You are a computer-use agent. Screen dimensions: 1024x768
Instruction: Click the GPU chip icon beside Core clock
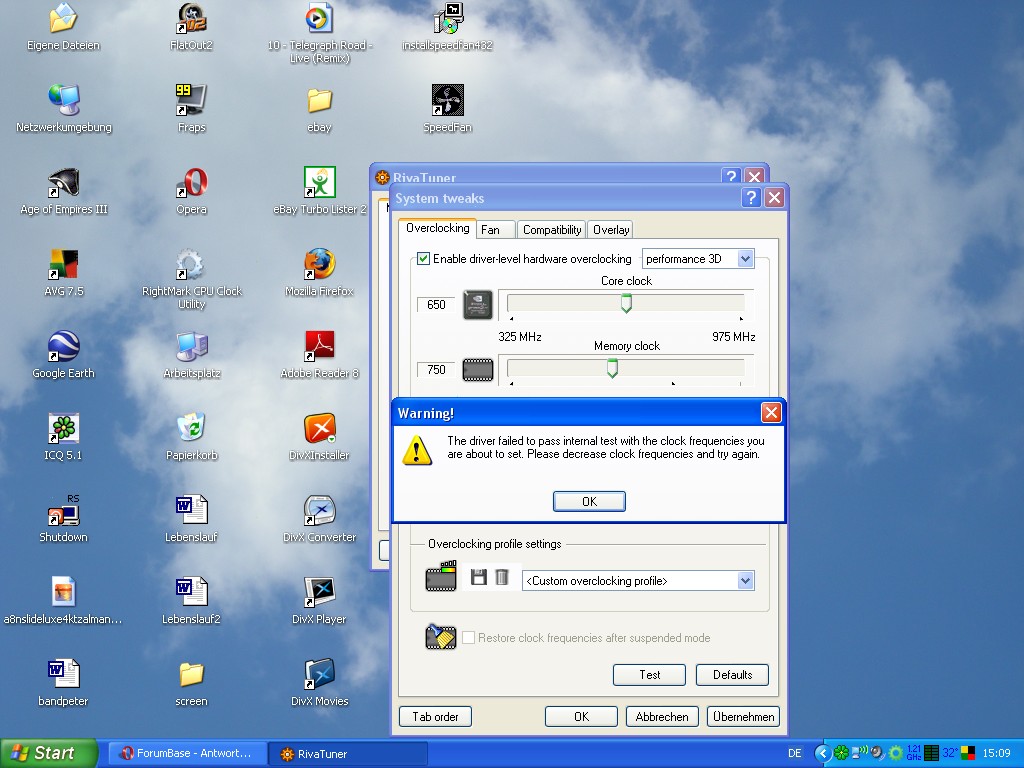coord(477,305)
